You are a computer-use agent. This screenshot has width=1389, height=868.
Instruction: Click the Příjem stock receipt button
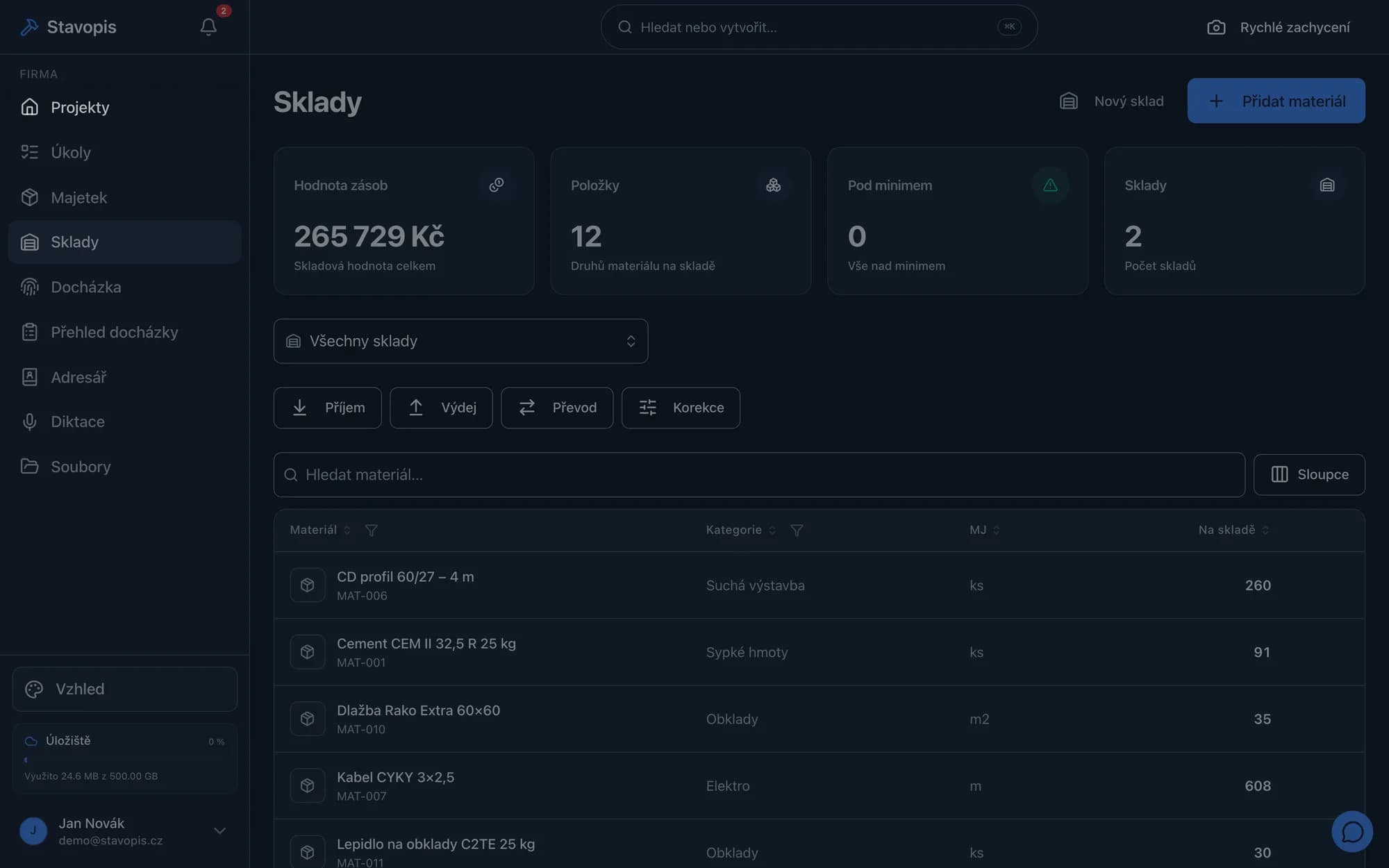(327, 408)
